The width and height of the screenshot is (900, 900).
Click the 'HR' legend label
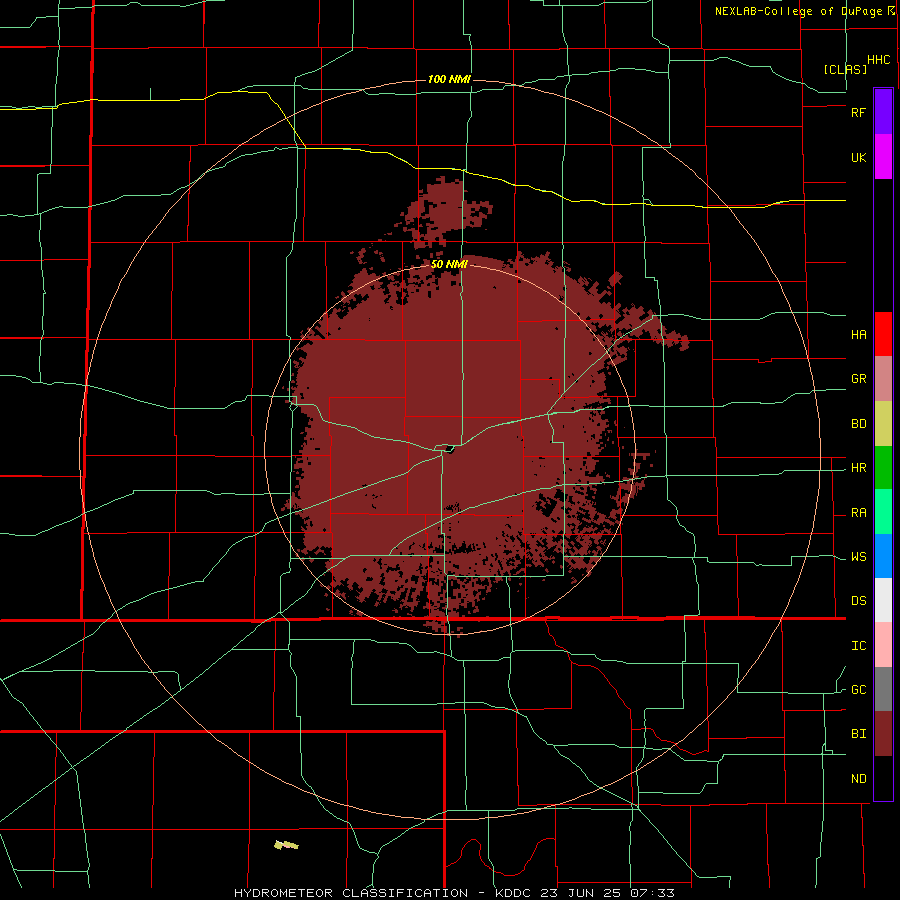pos(858,468)
